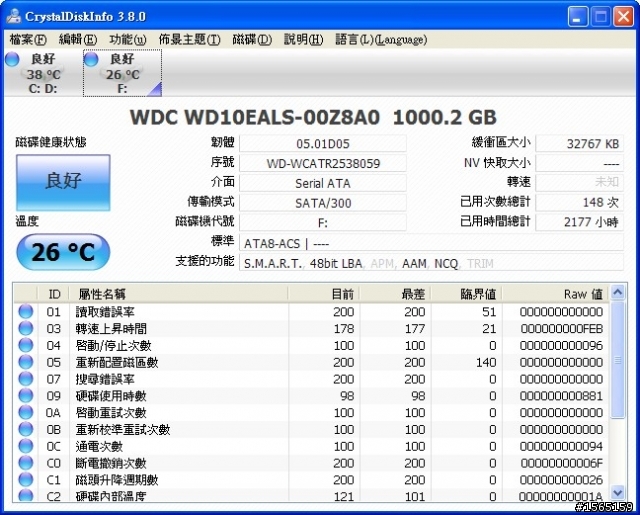Click the 屬性名稱 column header
Image resolution: width=640 pixels, height=515 pixels.
coord(178,294)
